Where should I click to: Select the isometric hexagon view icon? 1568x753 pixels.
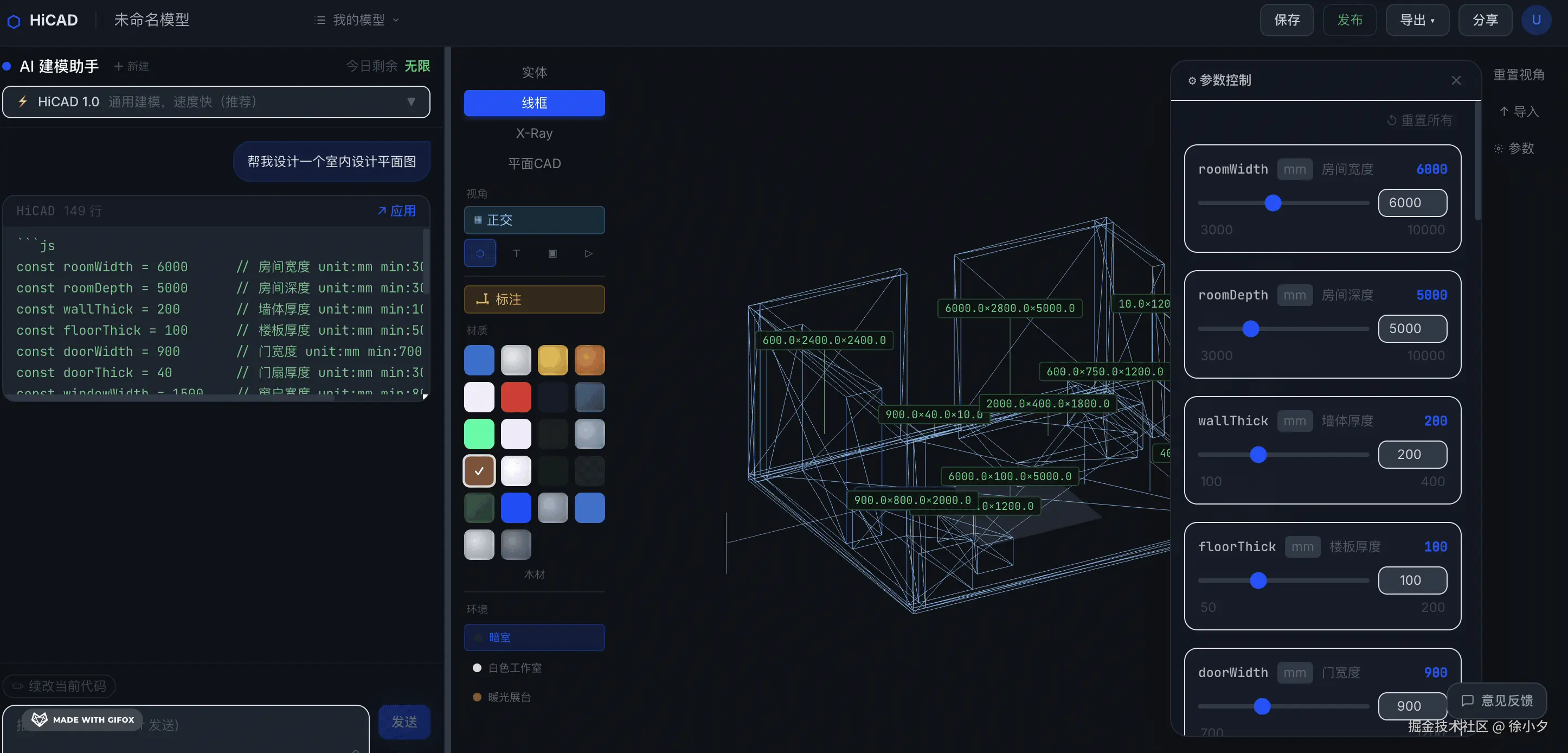pos(480,253)
